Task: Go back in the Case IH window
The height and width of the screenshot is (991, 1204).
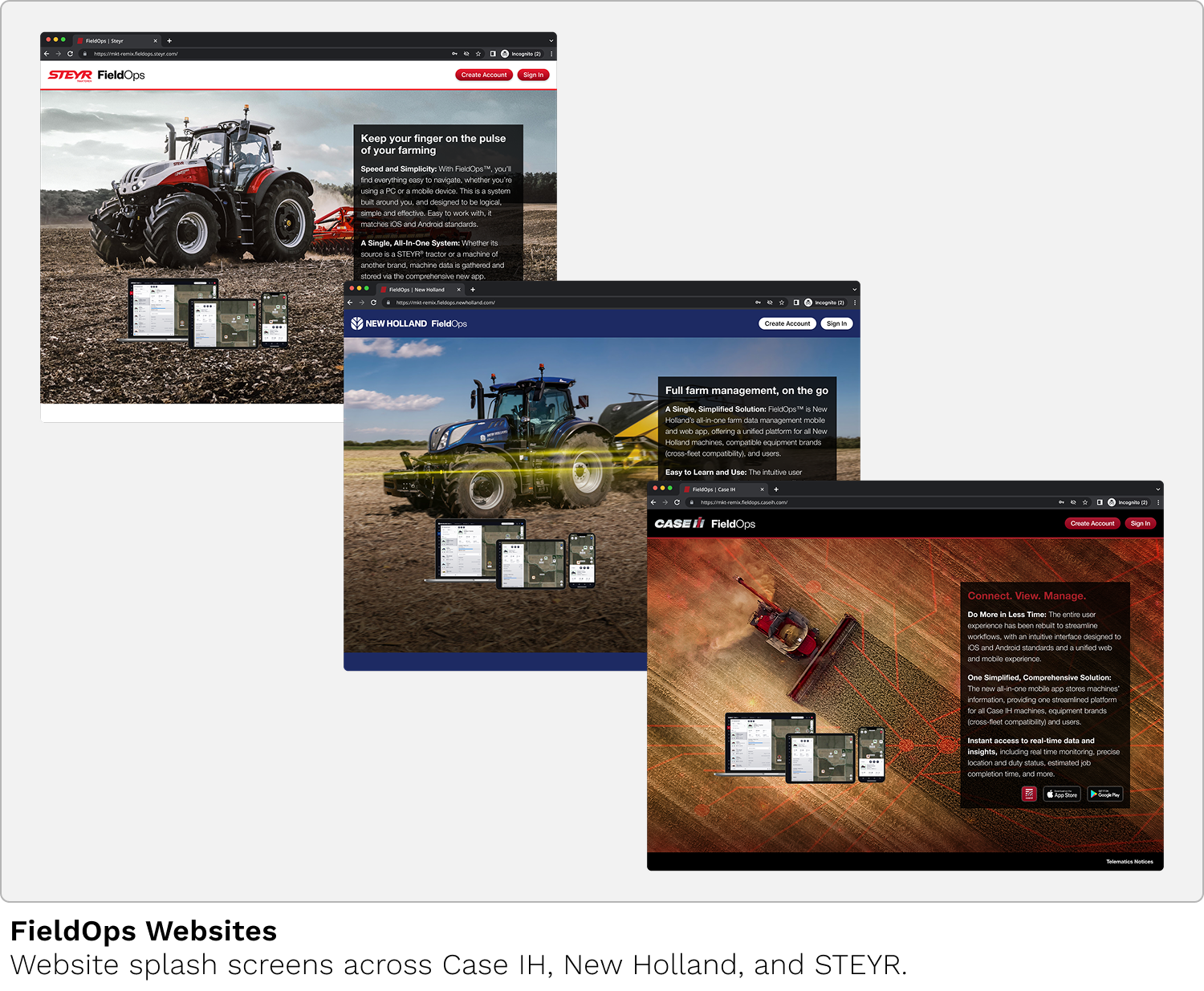Action: click(x=653, y=502)
